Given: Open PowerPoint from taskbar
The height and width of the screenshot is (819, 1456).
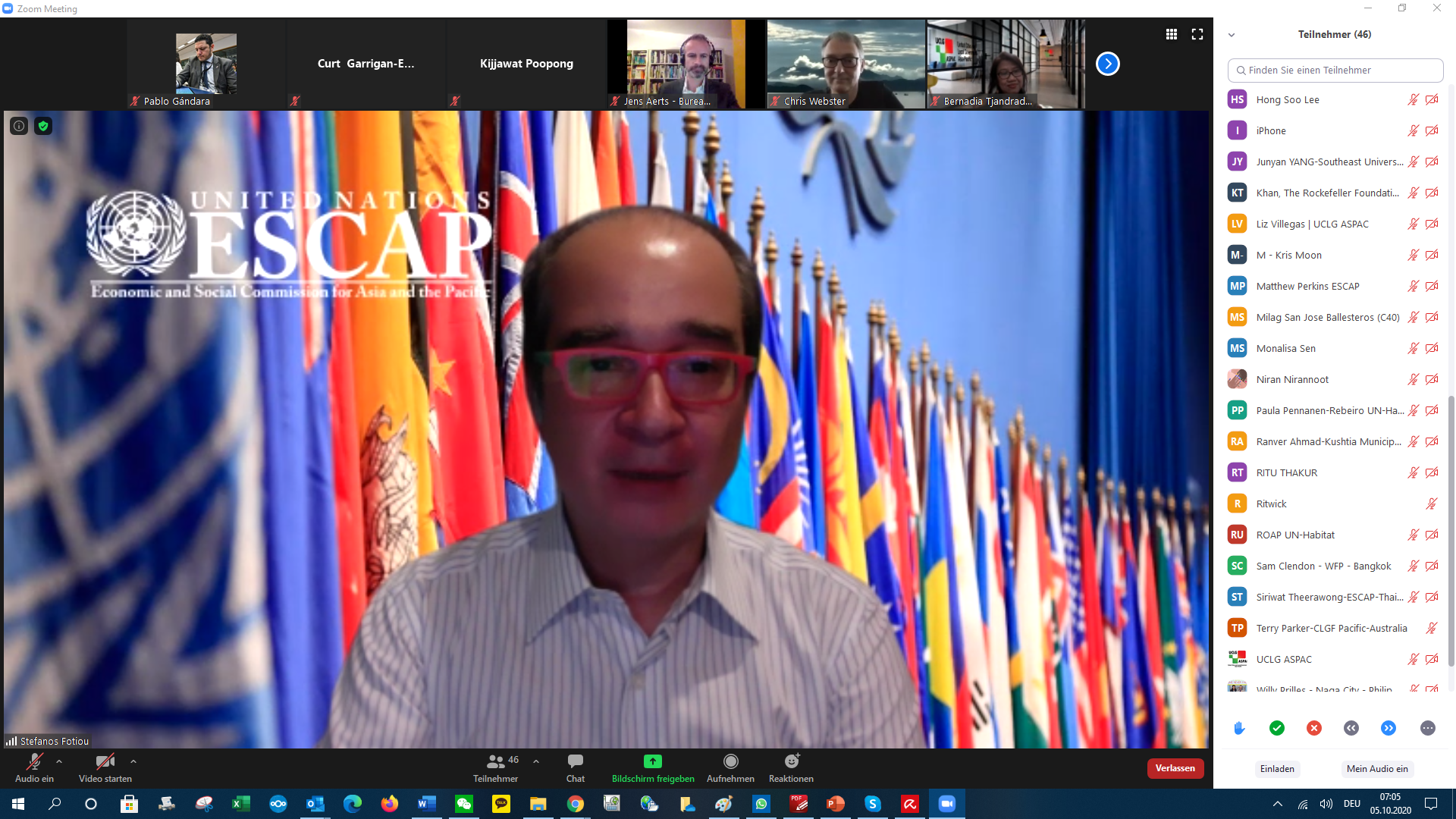Looking at the screenshot, I should (835, 804).
